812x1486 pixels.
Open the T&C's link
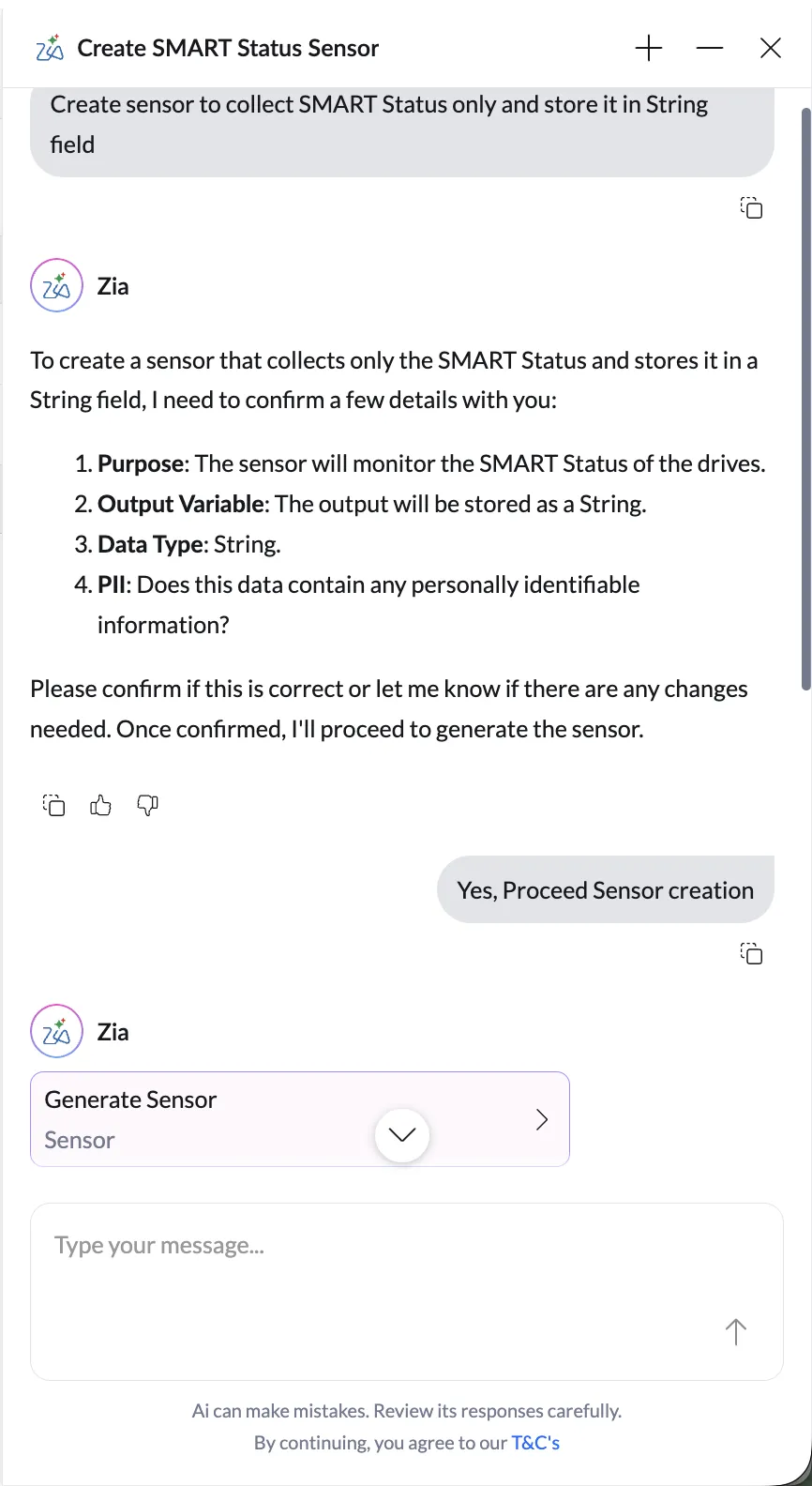[x=535, y=1443]
